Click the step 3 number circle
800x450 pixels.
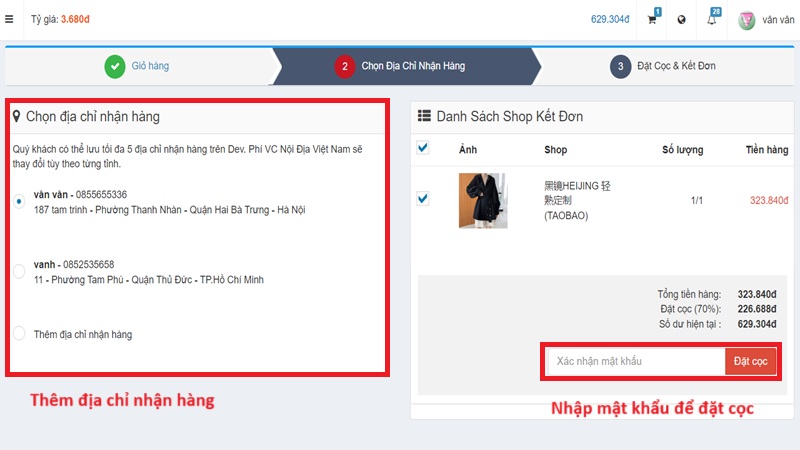(620, 66)
